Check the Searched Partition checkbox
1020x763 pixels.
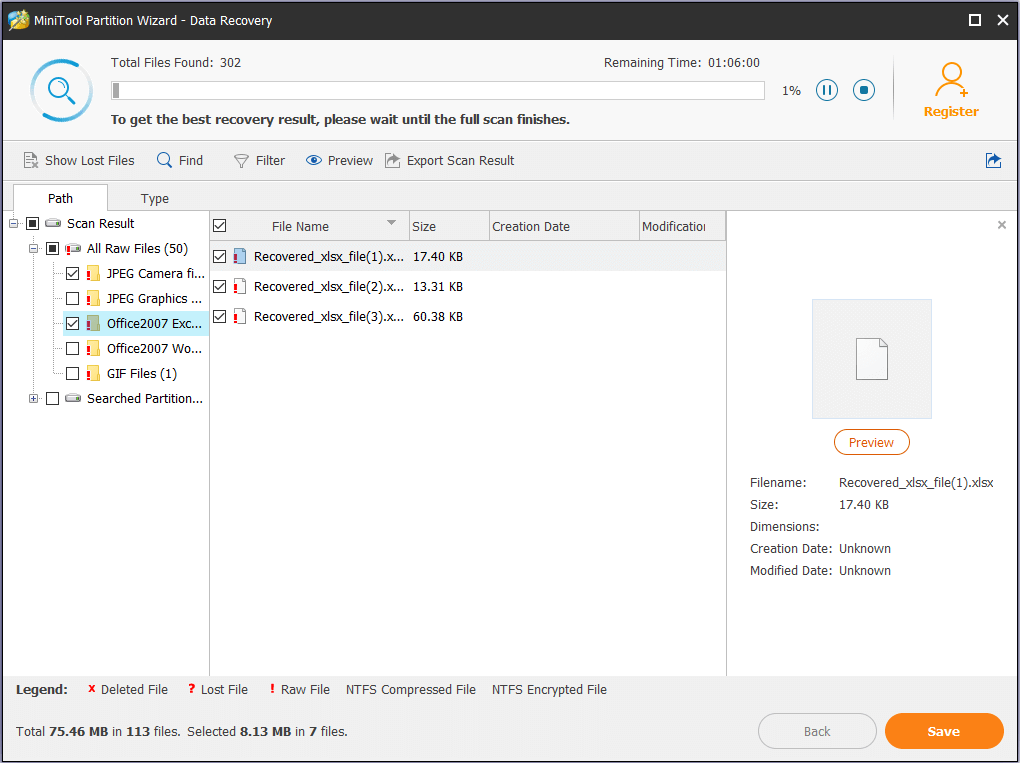click(x=53, y=398)
